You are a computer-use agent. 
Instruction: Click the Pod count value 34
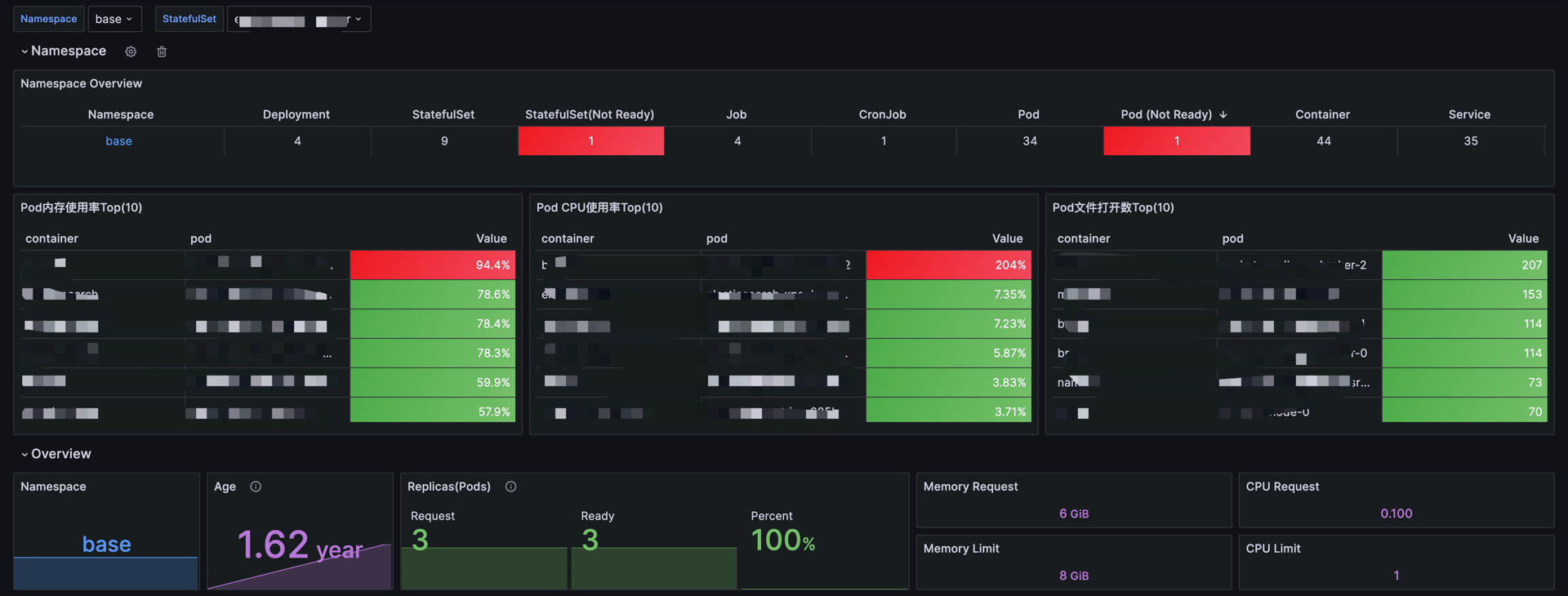pos(1030,141)
